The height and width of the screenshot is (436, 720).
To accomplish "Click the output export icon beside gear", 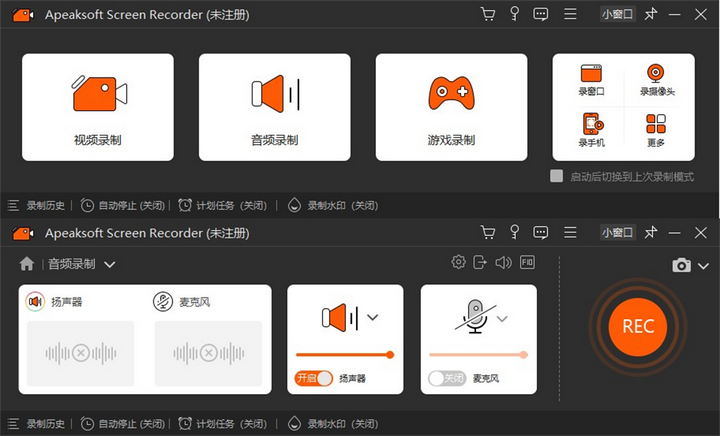I will point(480,262).
